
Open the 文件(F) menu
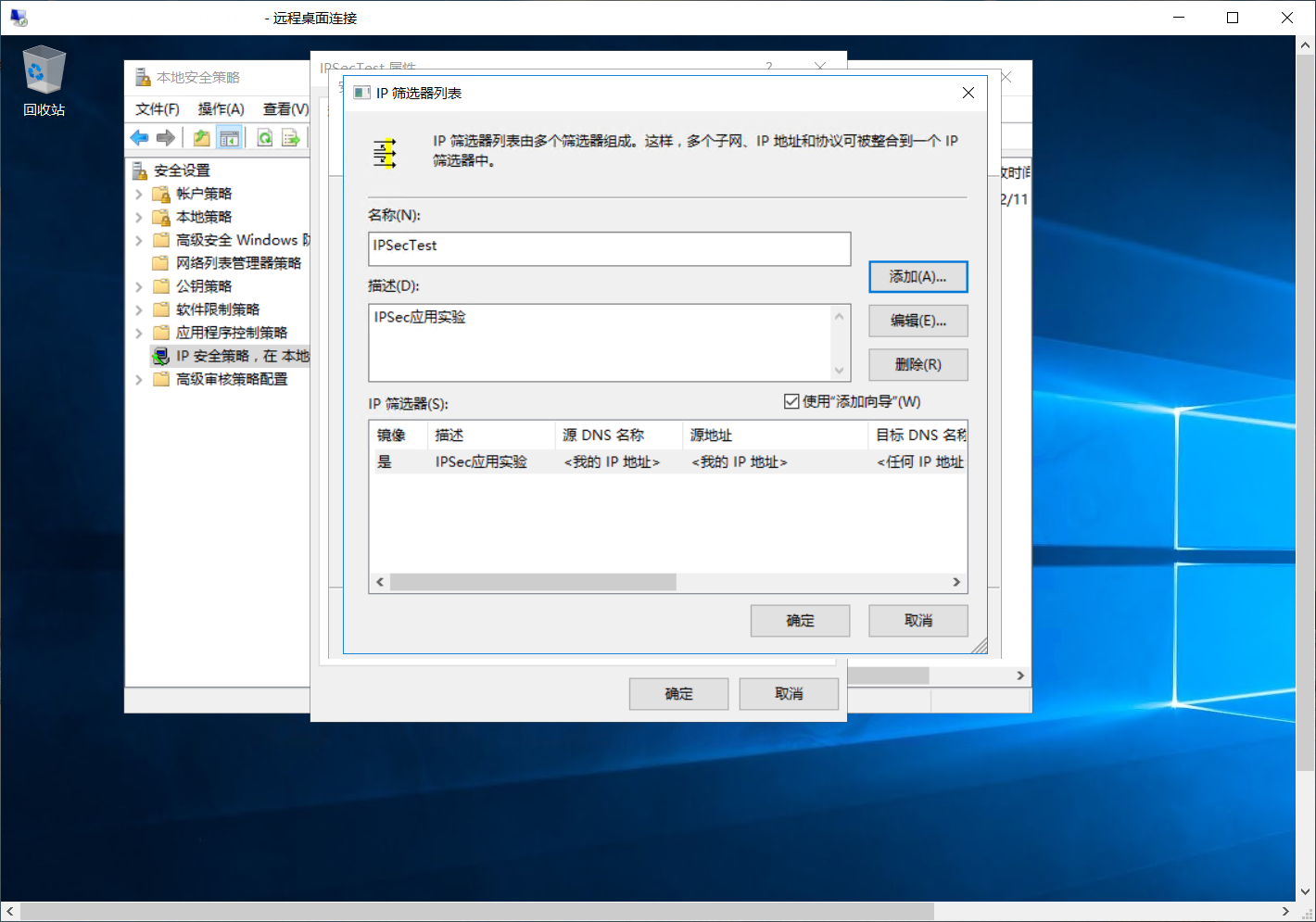(158, 108)
